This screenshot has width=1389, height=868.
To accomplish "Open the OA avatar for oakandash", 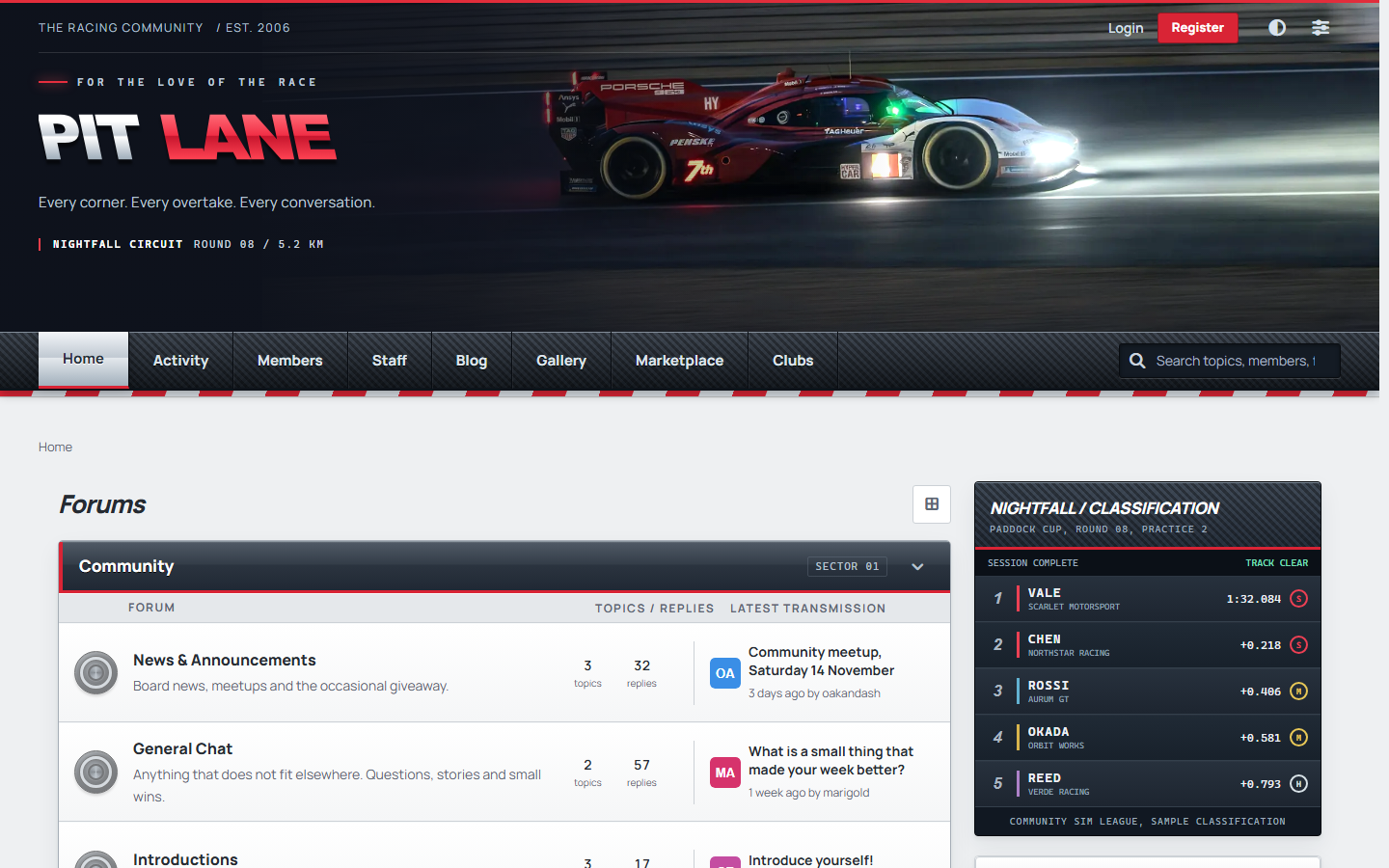I will click(725, 673).
